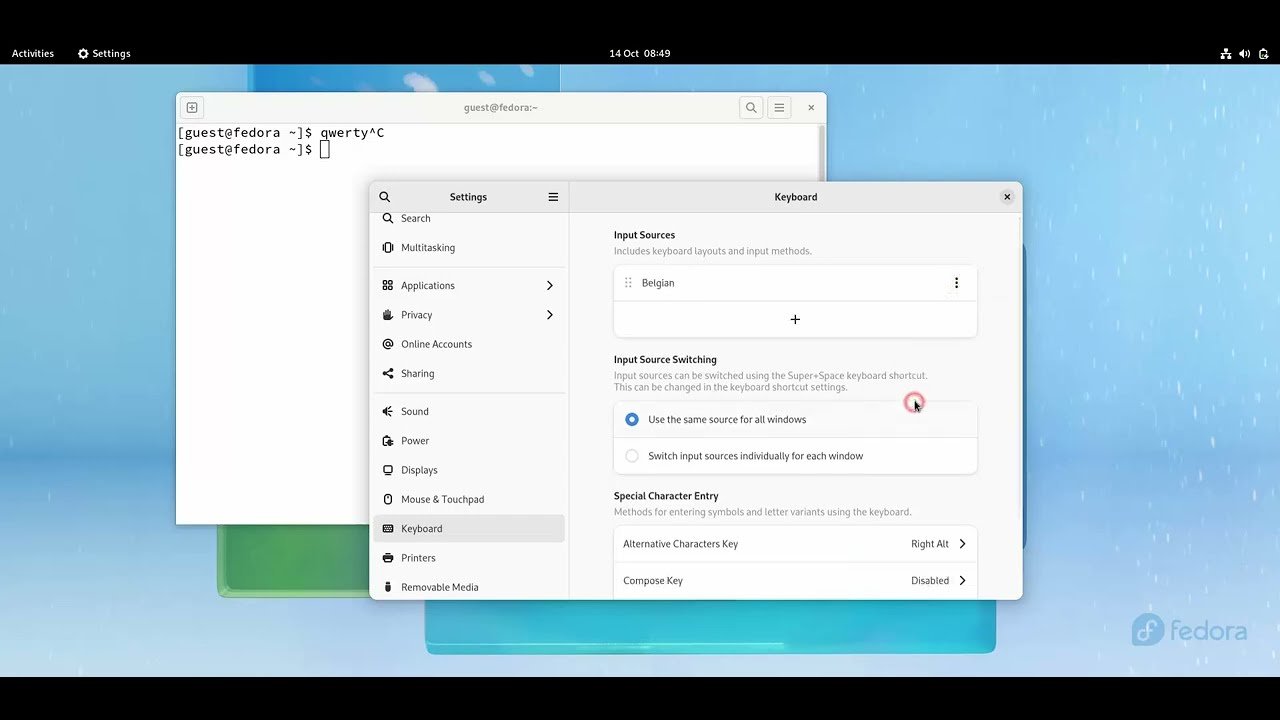Click the power icon in top bar
1280x720 pixels.
tap(1264, 54)
